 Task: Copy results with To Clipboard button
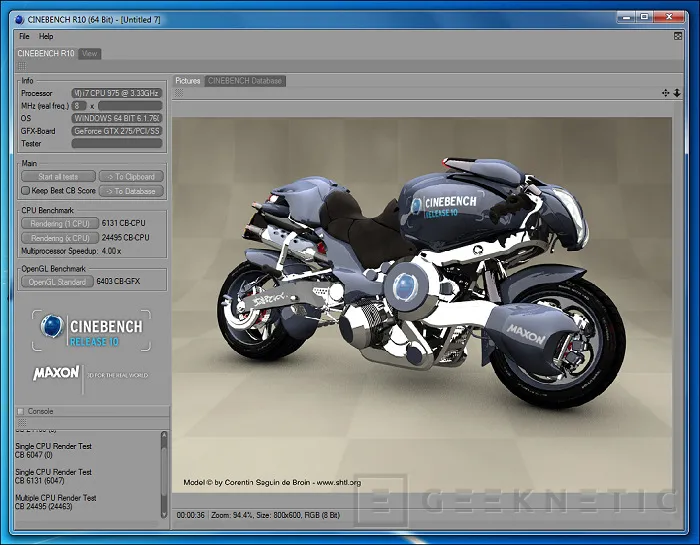point(131,177)
